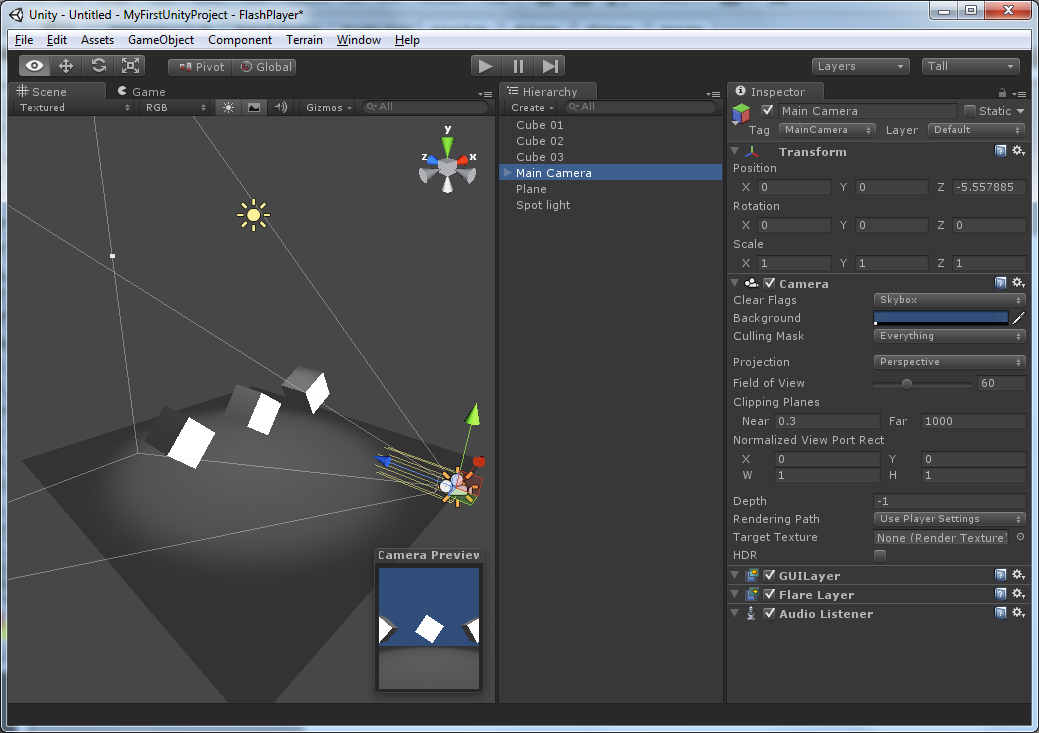1039x733 pixels.
Task: Click the Play button
Action: 486,66
